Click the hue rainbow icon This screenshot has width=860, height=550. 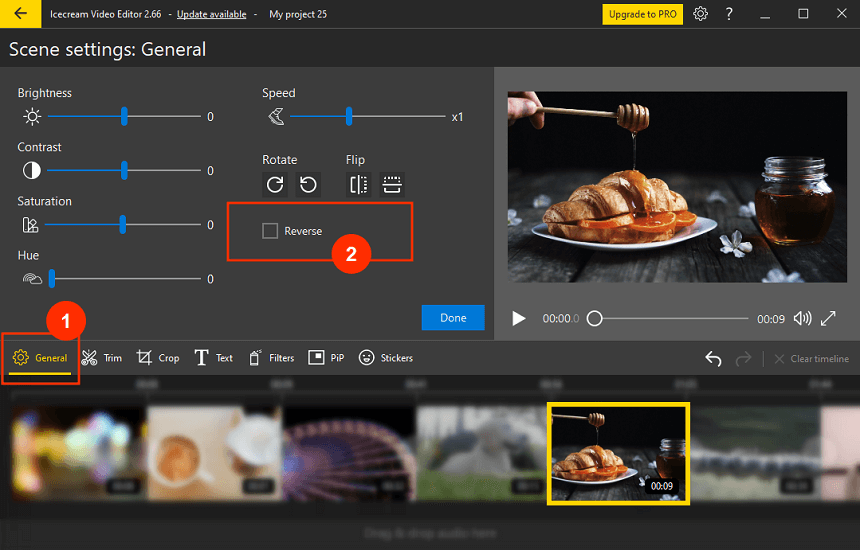coord(32,279)
